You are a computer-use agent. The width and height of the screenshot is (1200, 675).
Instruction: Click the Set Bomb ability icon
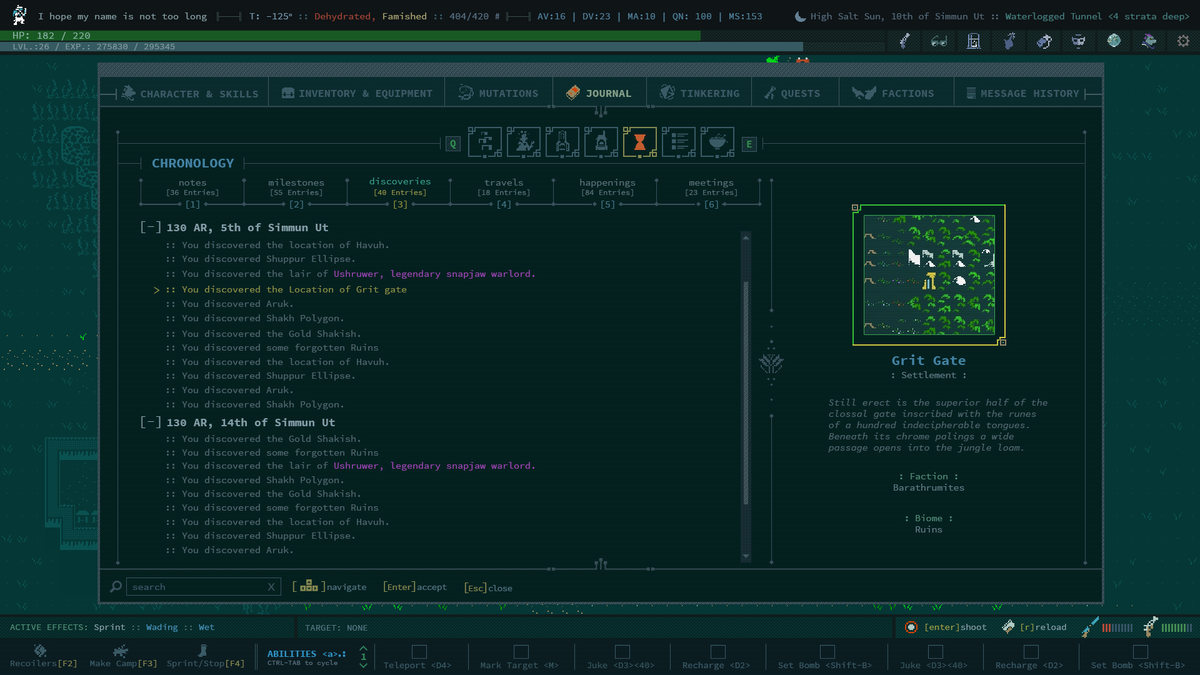[x=826, y=651]
